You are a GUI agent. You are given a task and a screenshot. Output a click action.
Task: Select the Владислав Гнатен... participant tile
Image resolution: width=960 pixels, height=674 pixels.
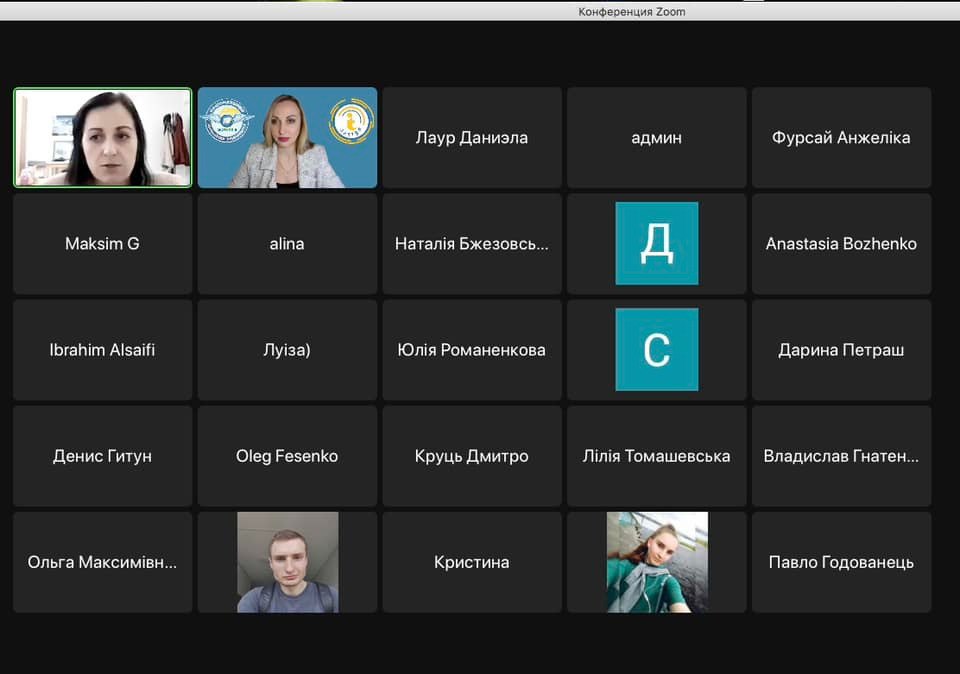[x=841, y=456]
